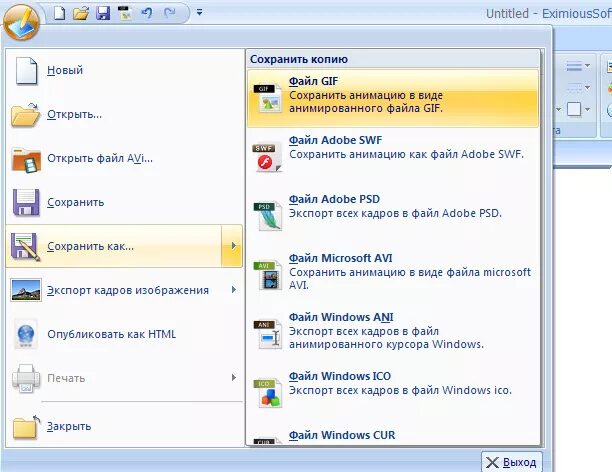Click the Undo arrow in quick access toolbar

(147, 13)
